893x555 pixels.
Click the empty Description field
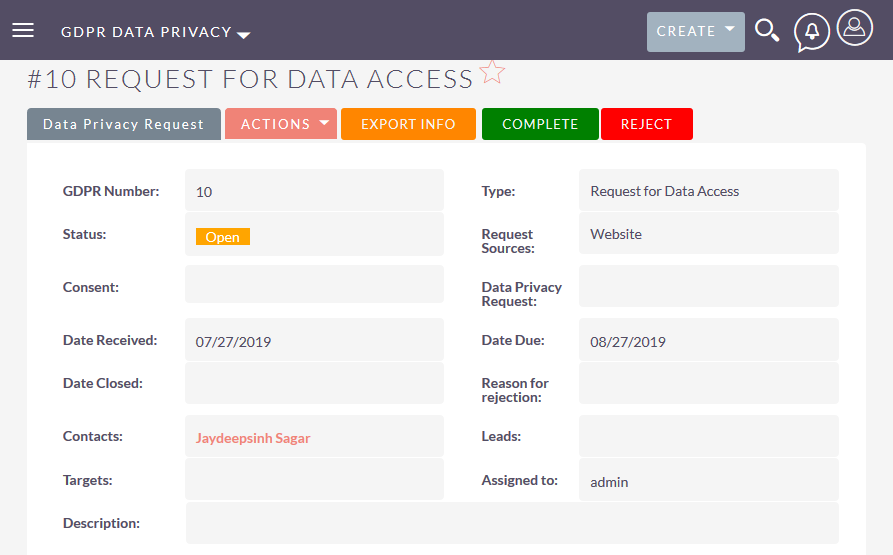tap(512, 523)
